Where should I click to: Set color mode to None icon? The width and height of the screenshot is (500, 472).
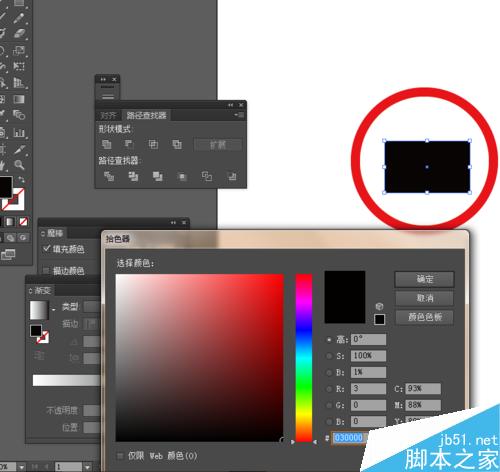[x=23, y=222]
